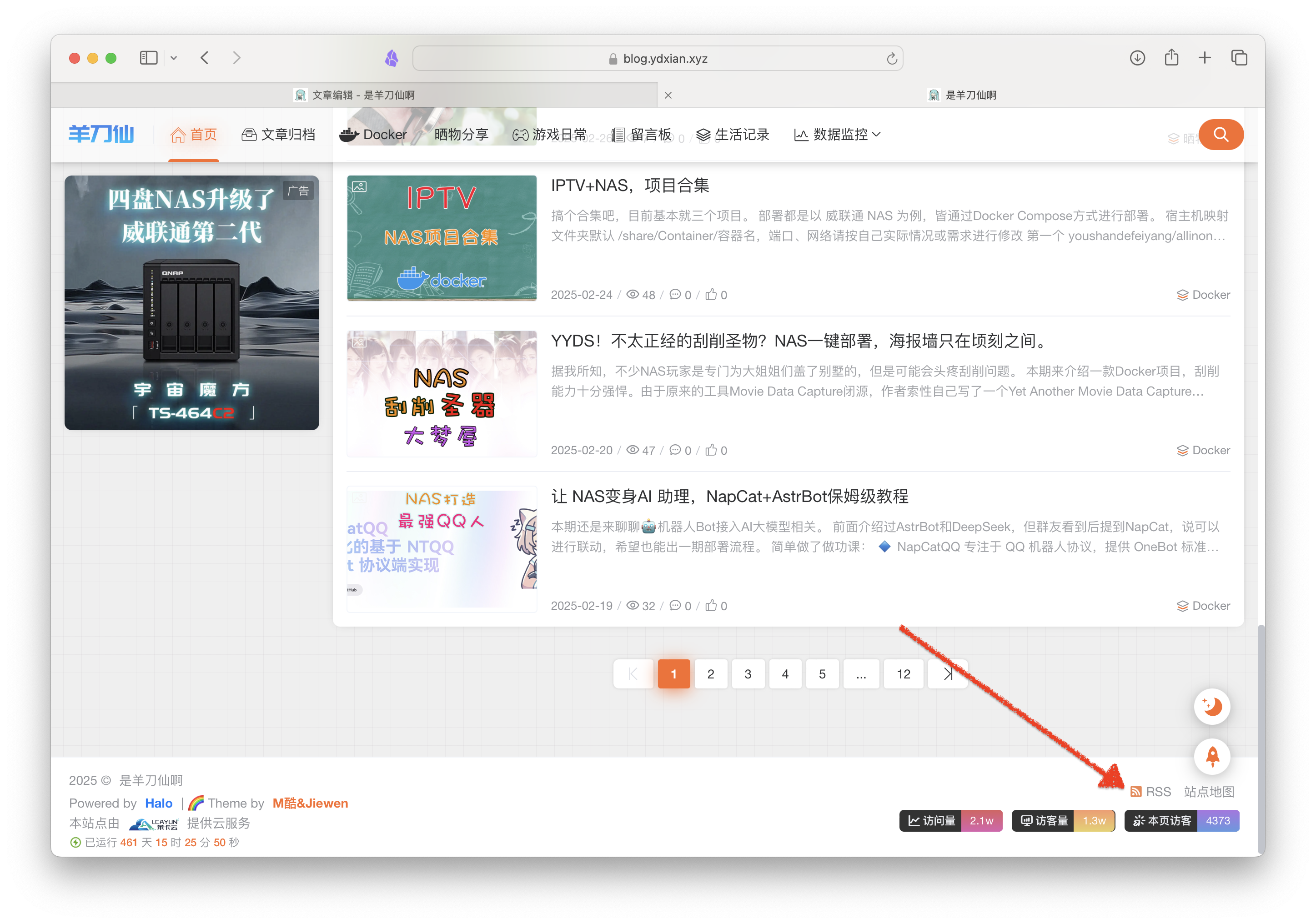The width and height of the screenshot is (1316, 924).
Task: Click the M酷&Jiewen theme link
Action: [x=310, y=803]
